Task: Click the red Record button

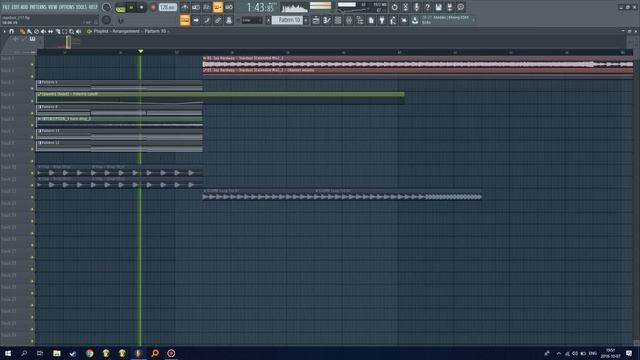Action: [153, 7]
